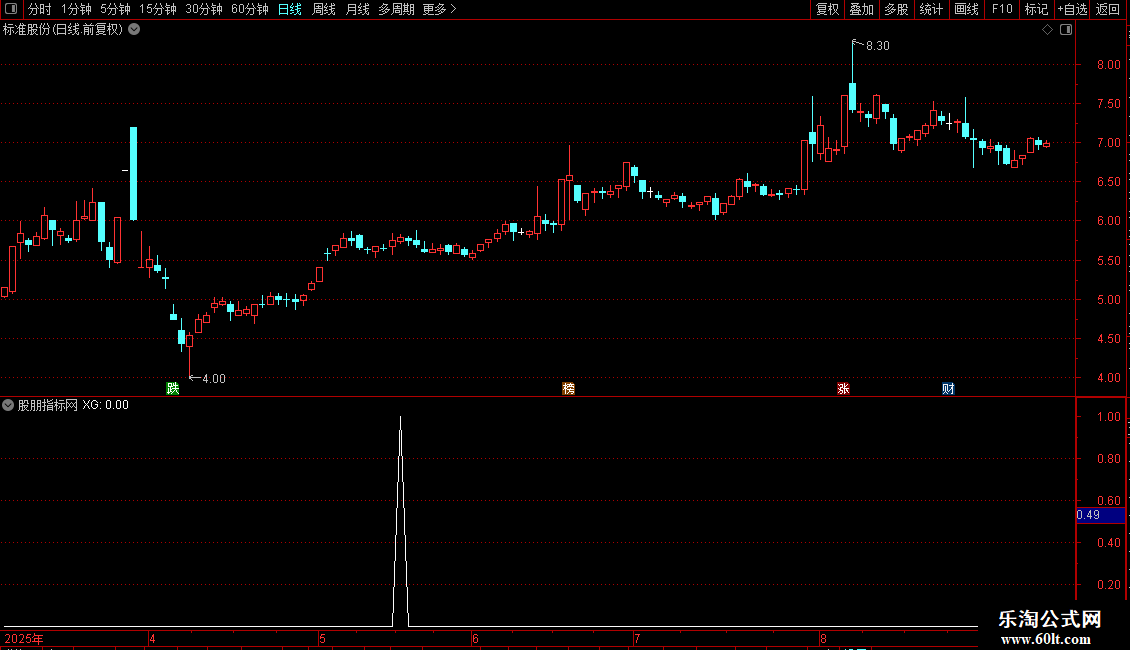Click the 4.00 low price label
The width and height of the screenshot is (1130, 650).
coord(214,378)
